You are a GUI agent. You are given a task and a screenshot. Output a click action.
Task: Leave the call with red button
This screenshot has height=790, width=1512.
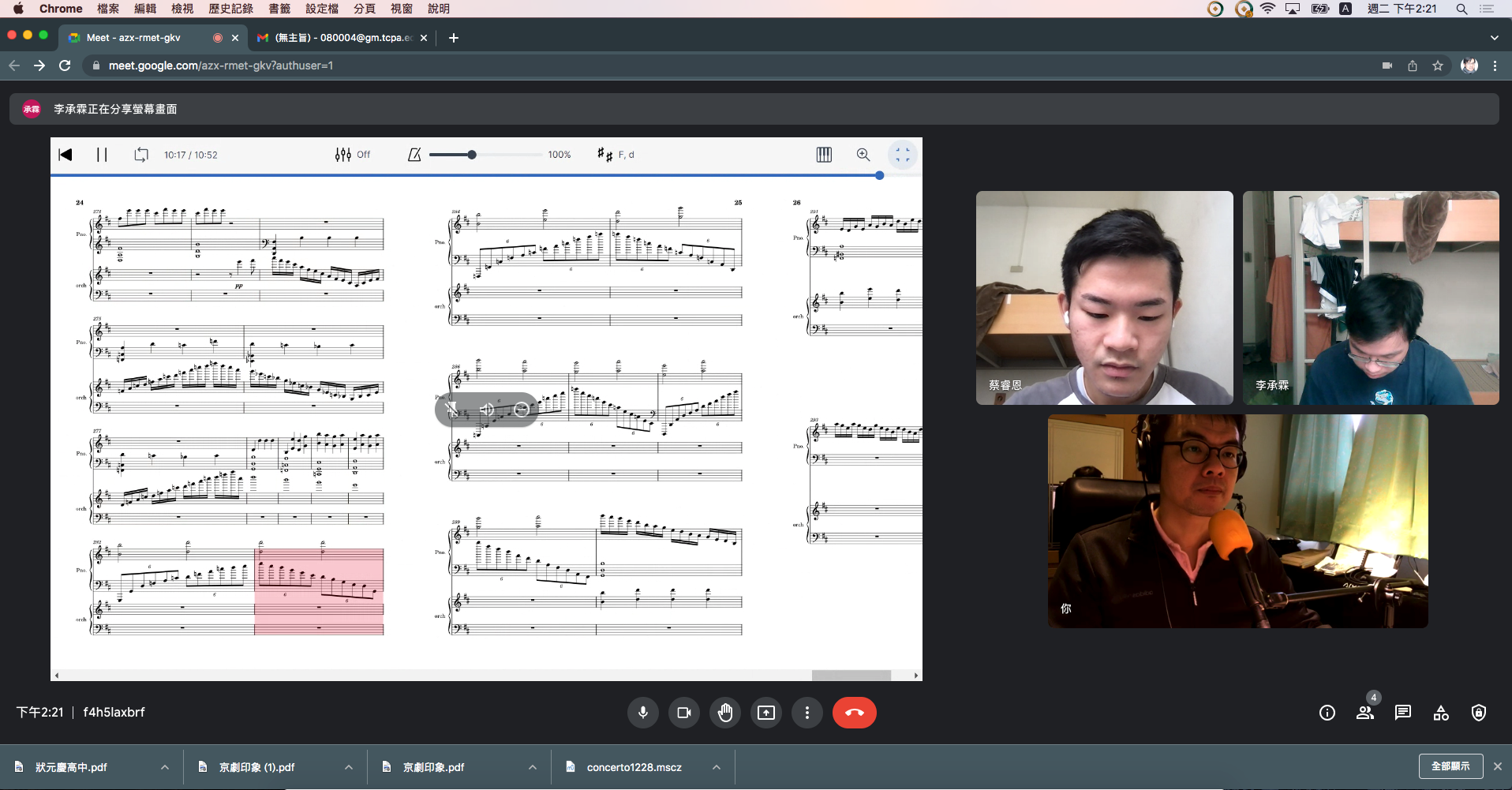[855, 713]
